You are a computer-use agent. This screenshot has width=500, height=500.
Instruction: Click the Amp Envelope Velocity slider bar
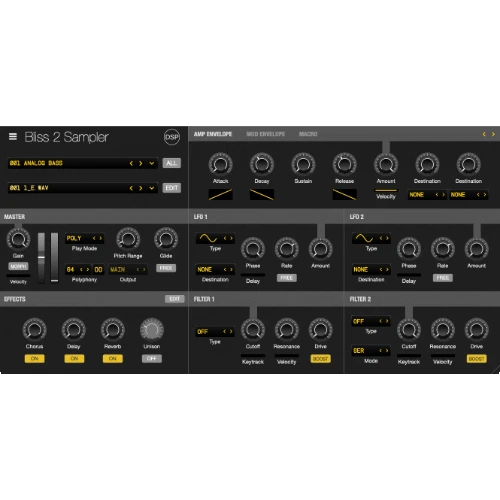tap(386, 191)
